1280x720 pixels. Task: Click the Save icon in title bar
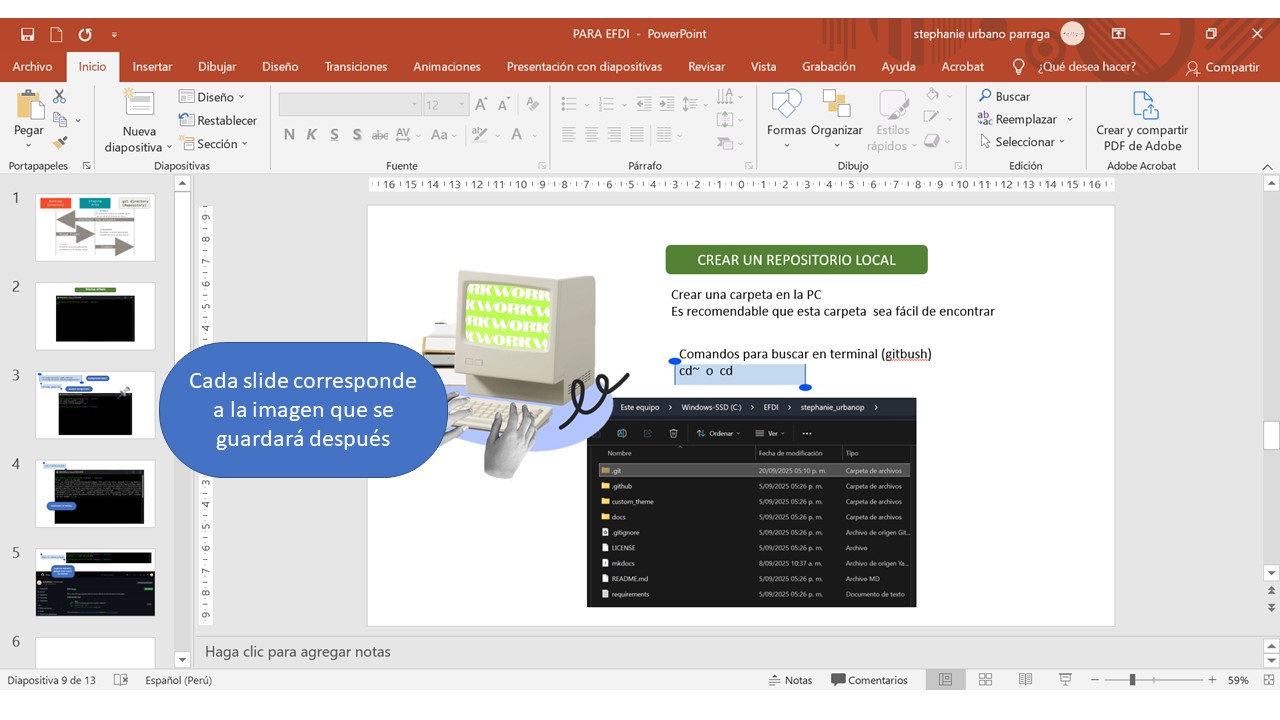27,34
